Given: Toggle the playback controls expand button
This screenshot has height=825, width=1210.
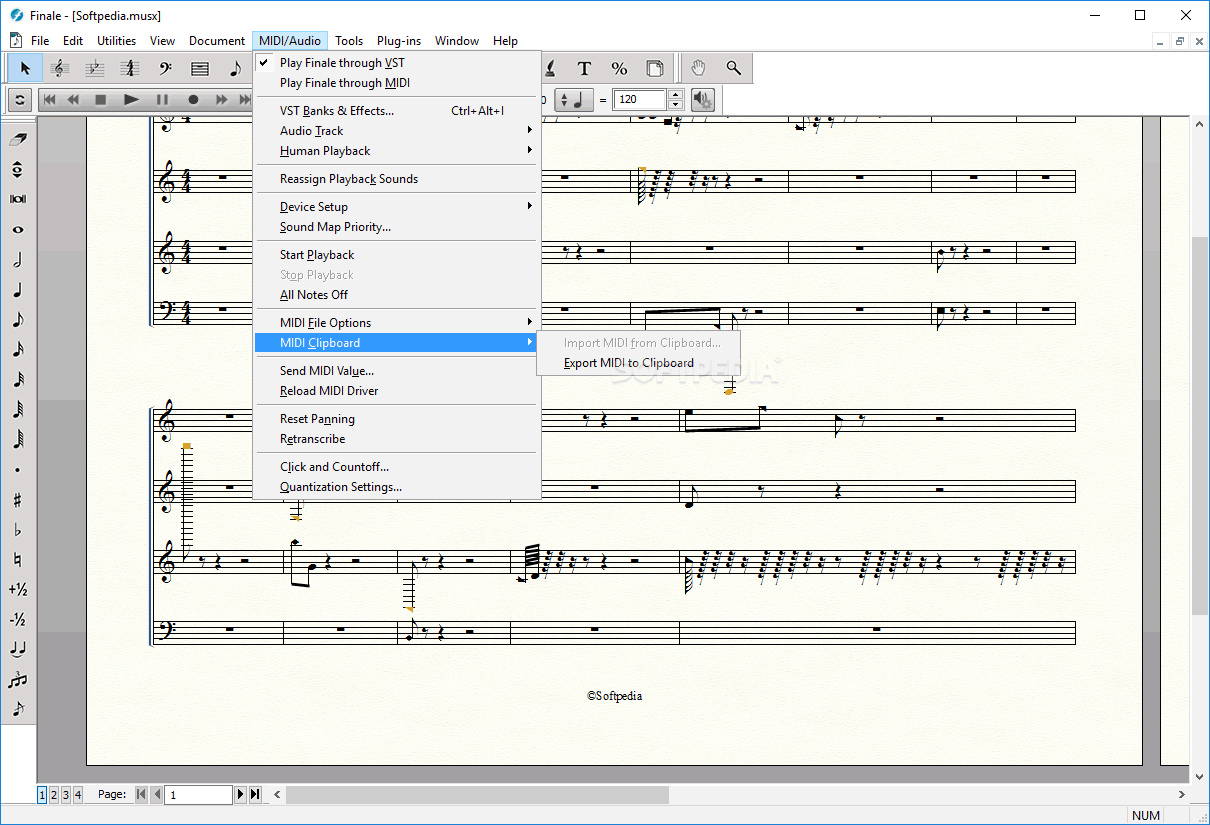Looking at the screenshot, I should (20, 100).
